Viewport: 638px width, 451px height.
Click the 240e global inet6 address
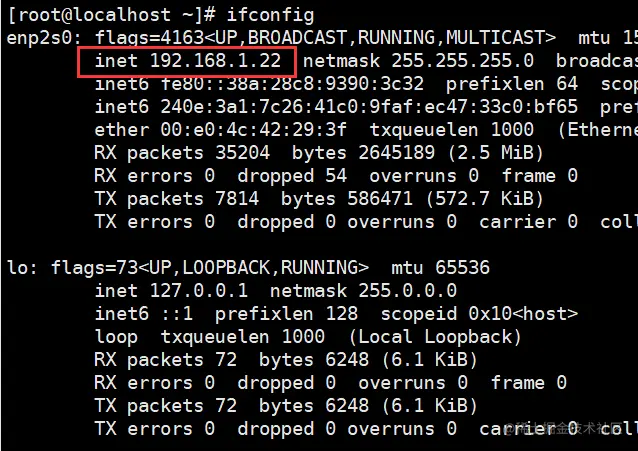[369, 107]
